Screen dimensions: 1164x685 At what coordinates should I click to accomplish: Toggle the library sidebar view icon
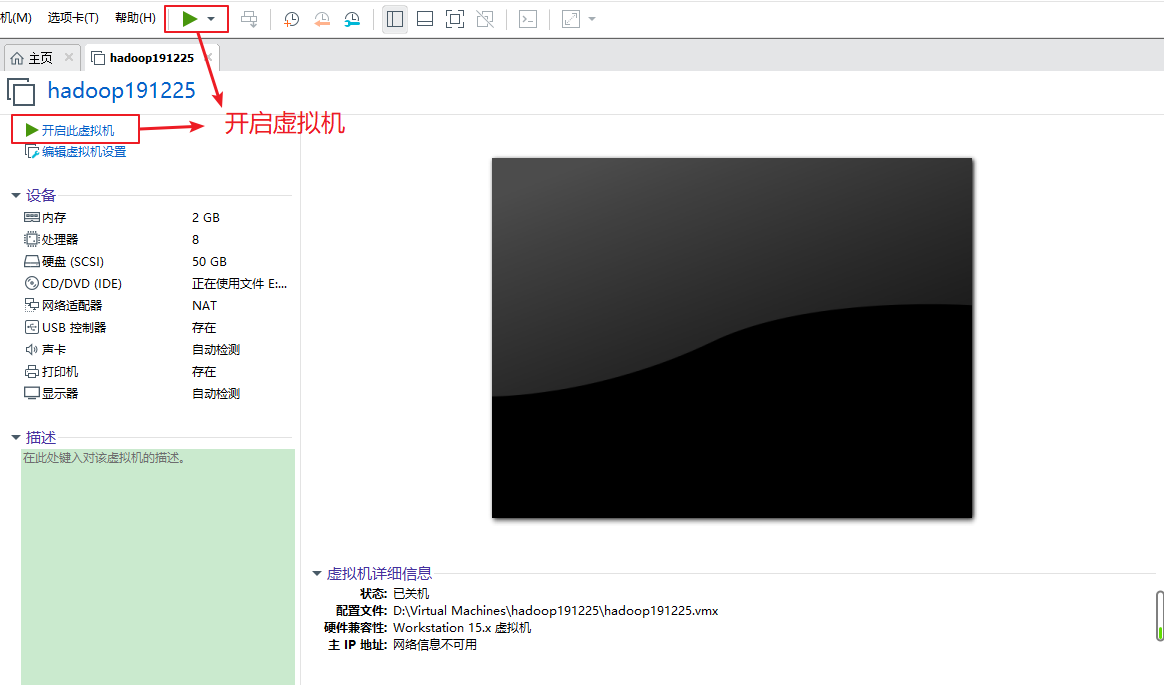pos(395,19)
